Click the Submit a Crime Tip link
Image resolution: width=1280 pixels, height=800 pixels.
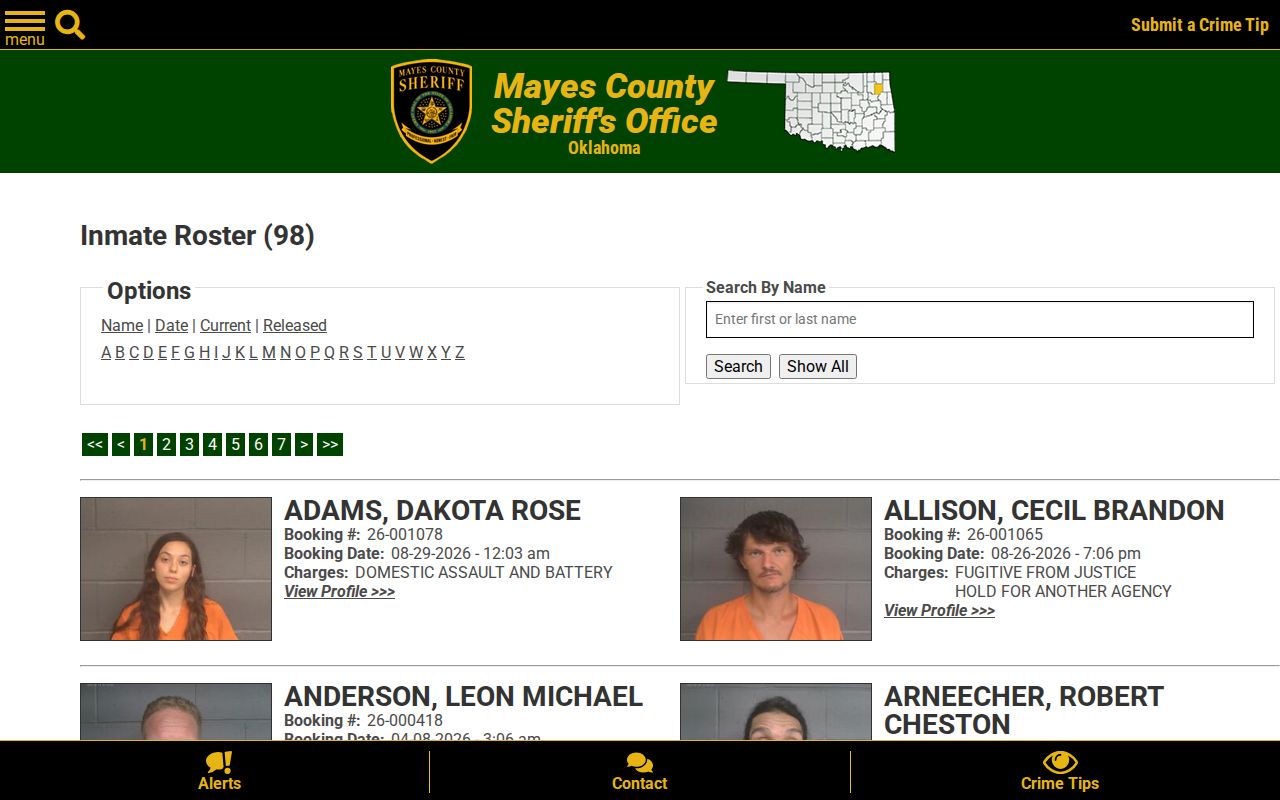coord(1200,25)
